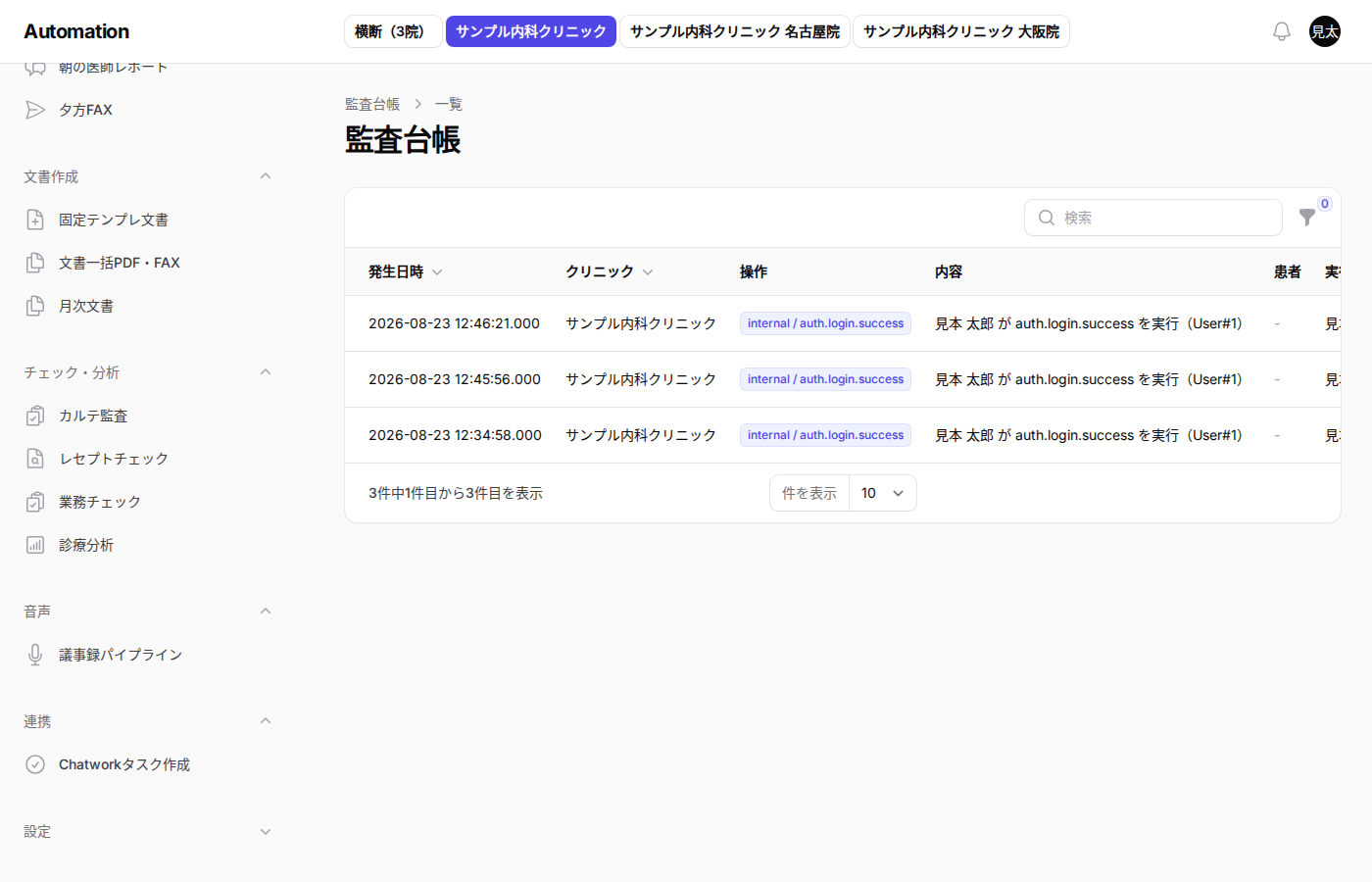The width and height of the screenshot is (1372, 882).
Task: Click the Automation logo link
Action: point(76,31)
